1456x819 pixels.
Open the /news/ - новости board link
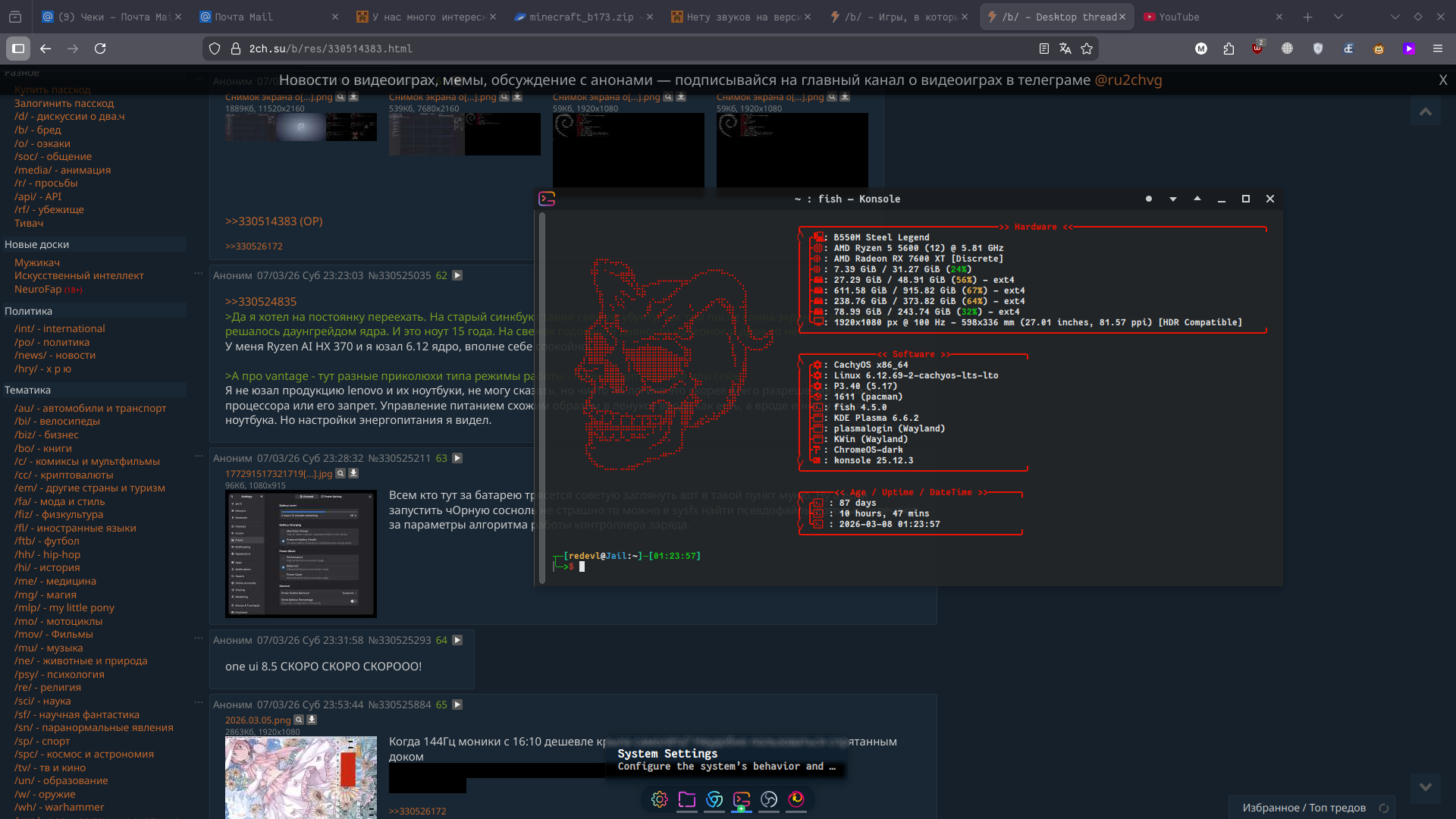pyautogui.click(x=55, y=355)
